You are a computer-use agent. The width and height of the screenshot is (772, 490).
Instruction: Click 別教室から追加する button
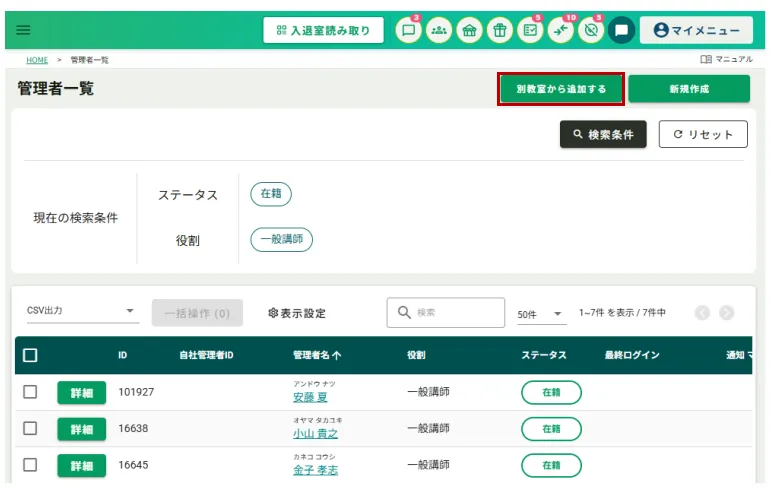(561, 89)
